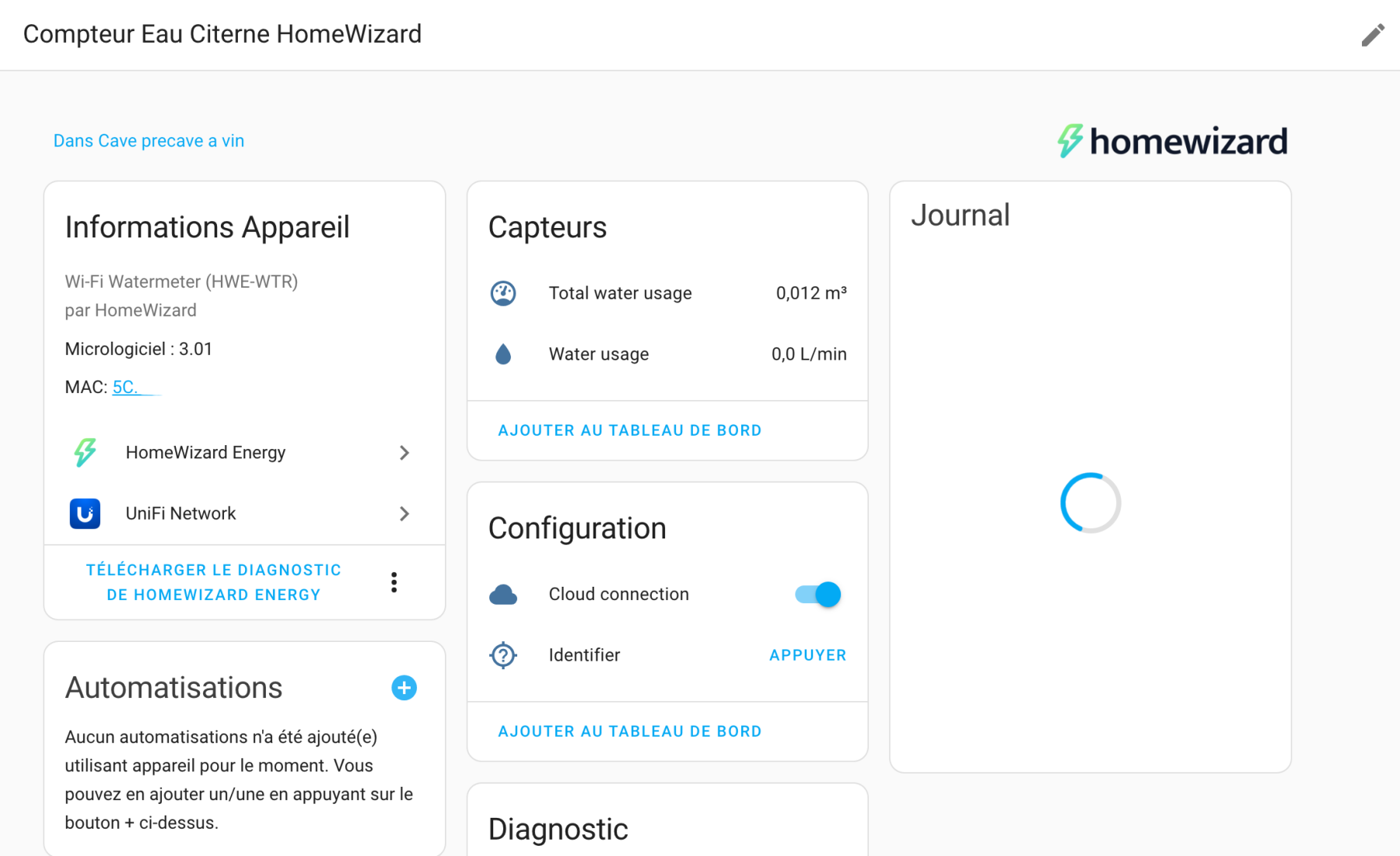Open the 'Dans Cave precave a vin' area link
Image resolution: width=1400 pixels, height=856 pixels.
click(x=149, y=141)
